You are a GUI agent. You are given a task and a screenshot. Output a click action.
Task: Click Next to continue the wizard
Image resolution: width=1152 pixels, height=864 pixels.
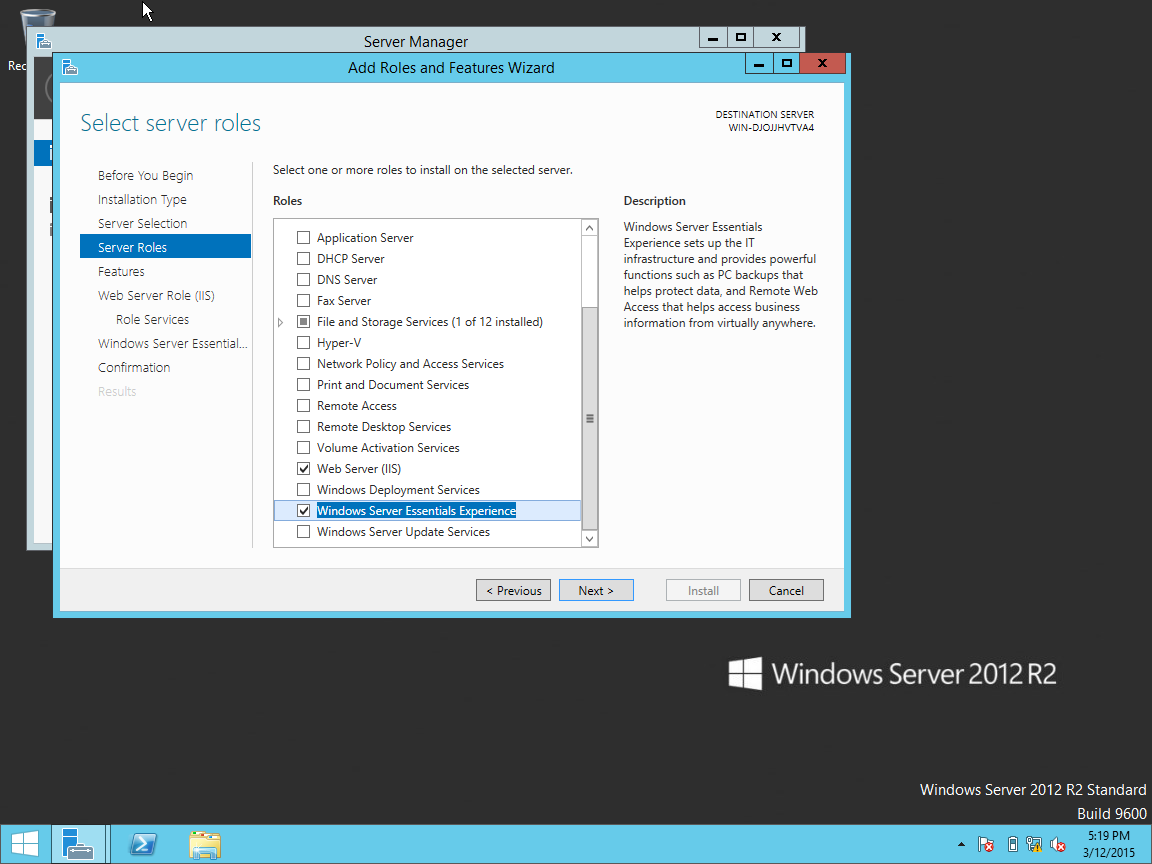click(596, 590)
